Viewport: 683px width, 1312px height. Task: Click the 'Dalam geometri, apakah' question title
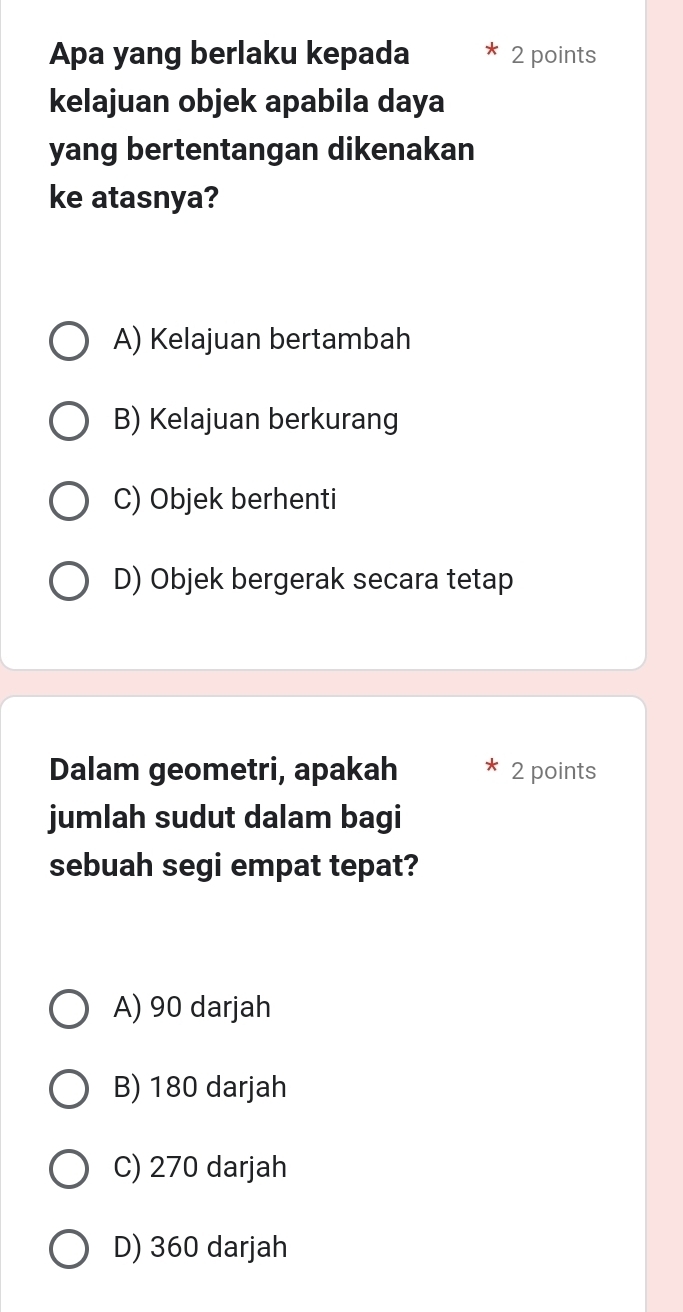click(x=223, y=770)
